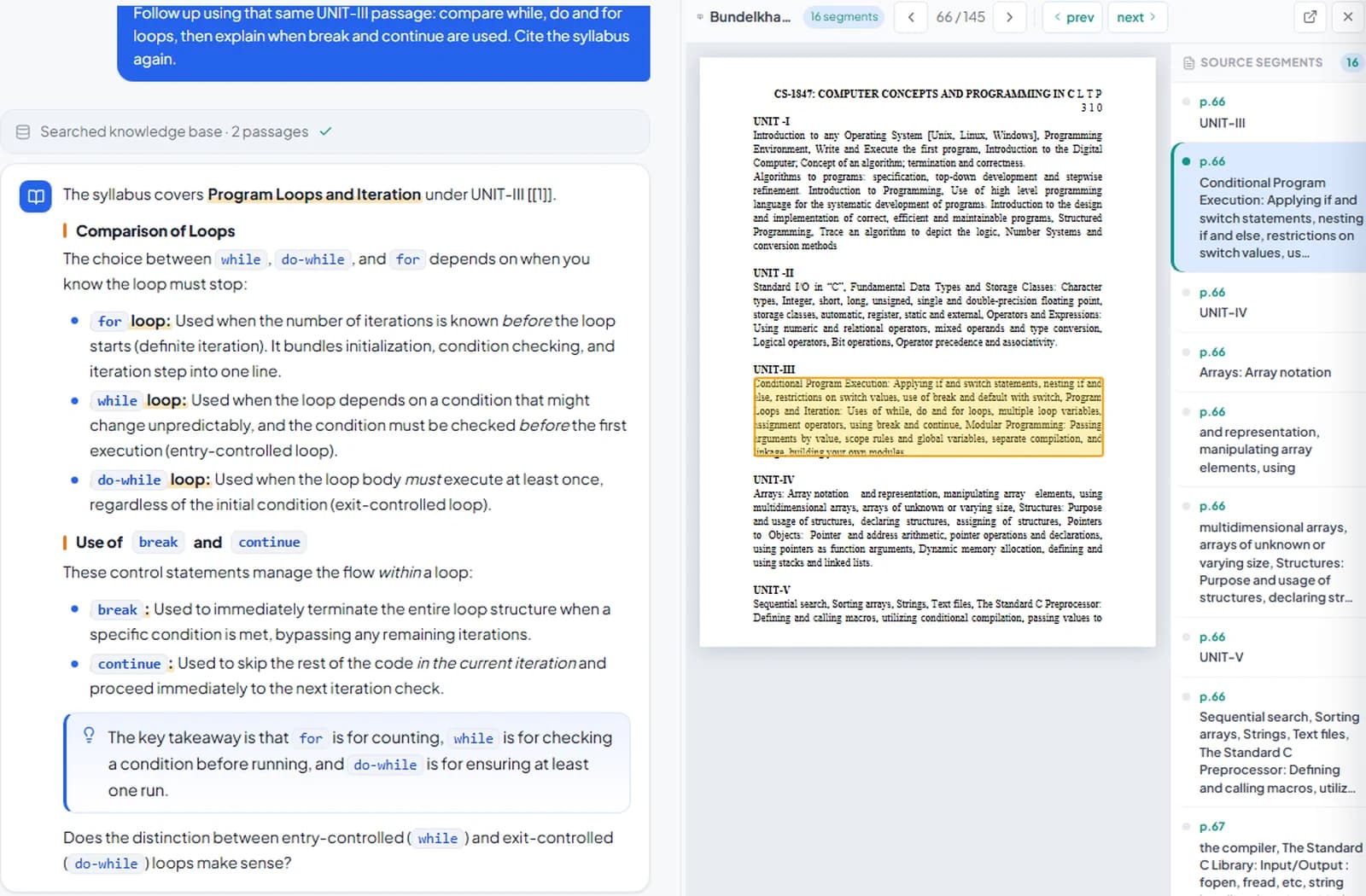The height and width of the screenshot is (896, 1366).
Task: Click the Bundelkha... document title
Action: pos(750,17)
